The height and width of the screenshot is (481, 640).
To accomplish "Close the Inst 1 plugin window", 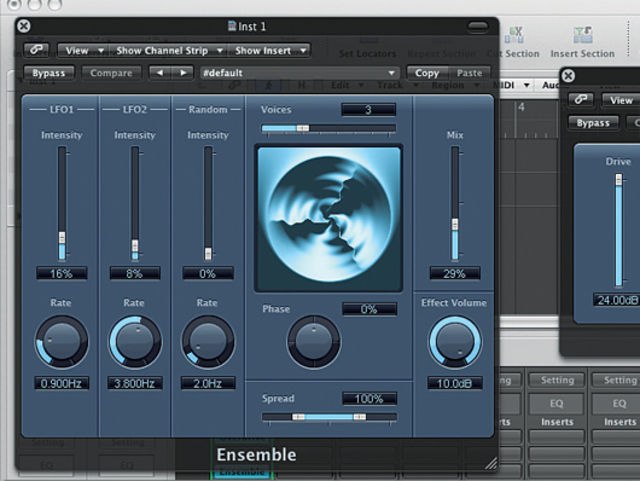I will coord(24,26).
